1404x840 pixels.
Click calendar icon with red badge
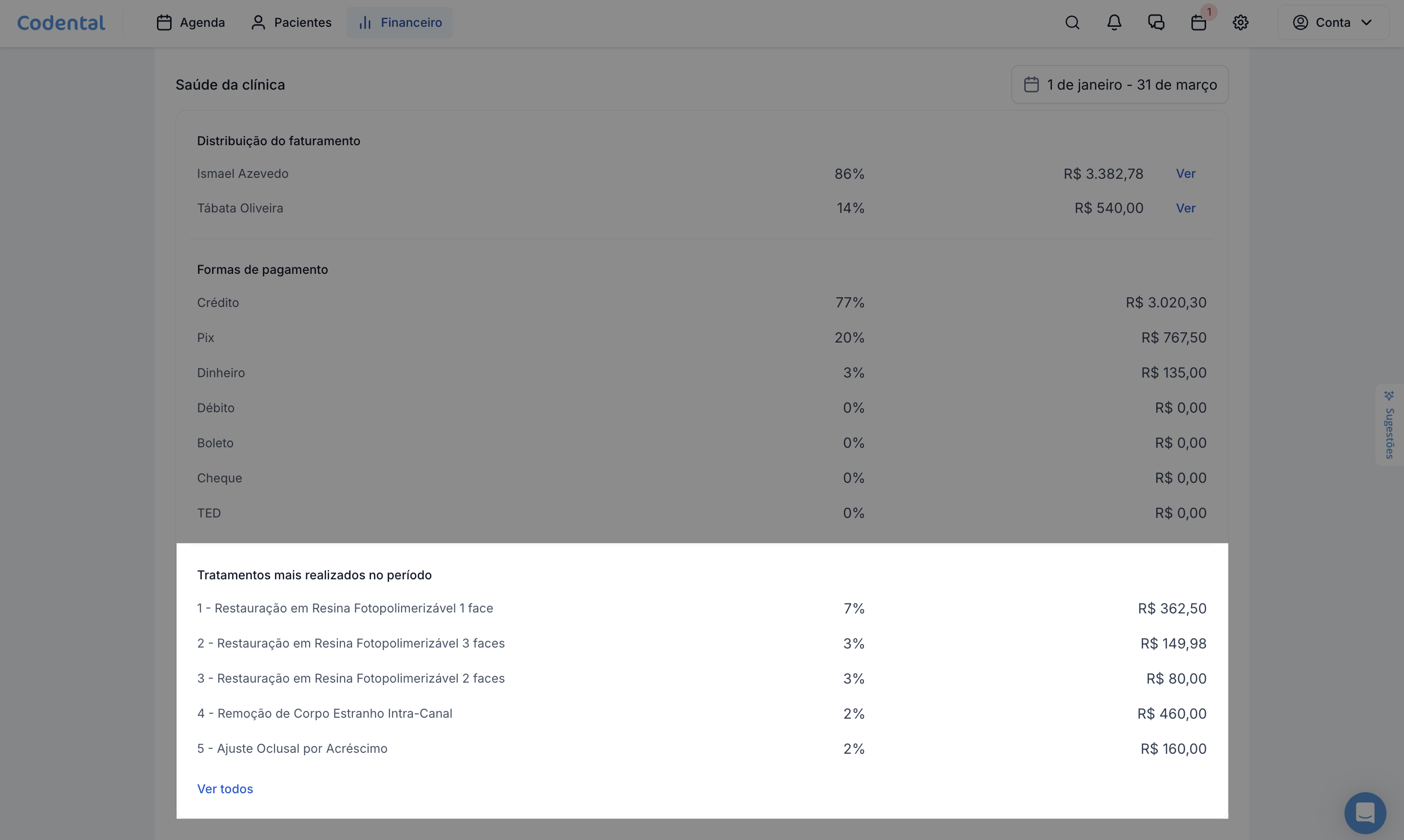click(x=1198, y=22)
